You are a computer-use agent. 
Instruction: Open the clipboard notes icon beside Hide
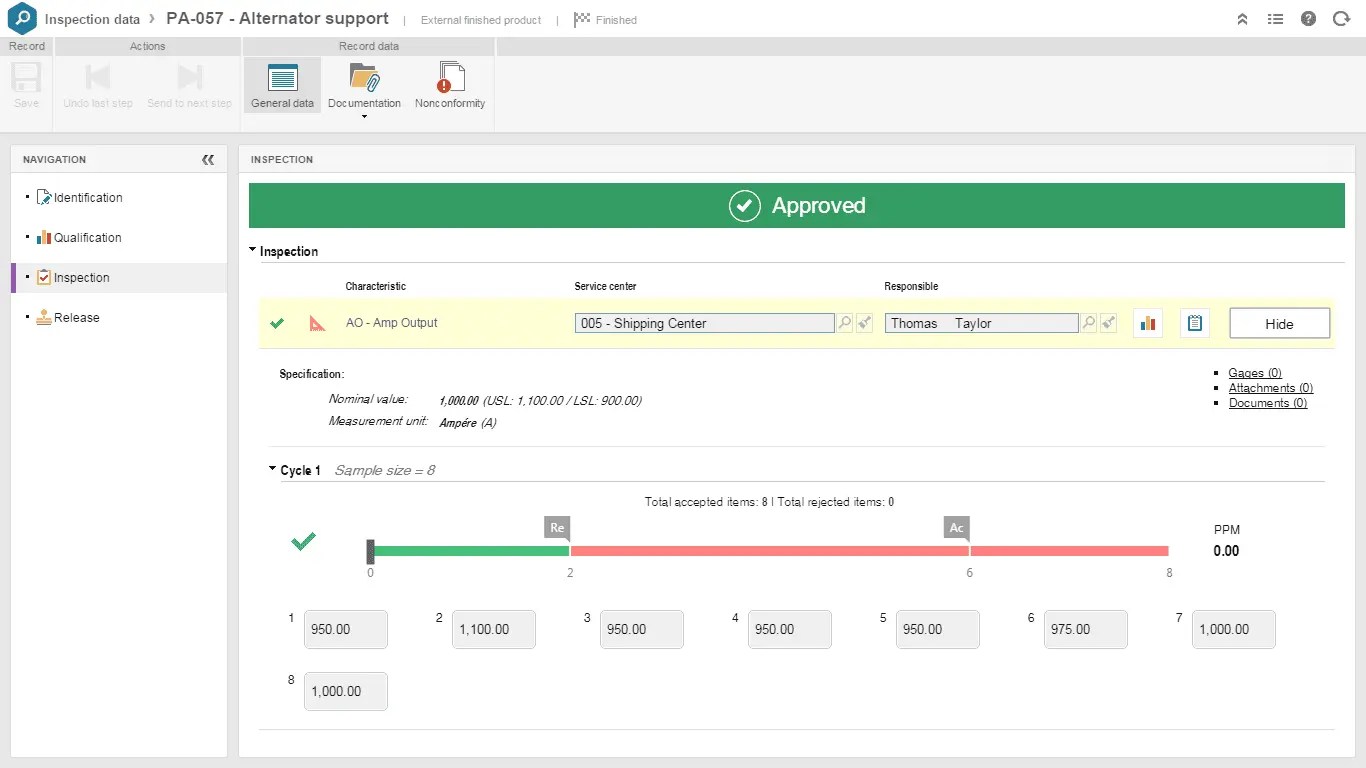point(1194,323)
